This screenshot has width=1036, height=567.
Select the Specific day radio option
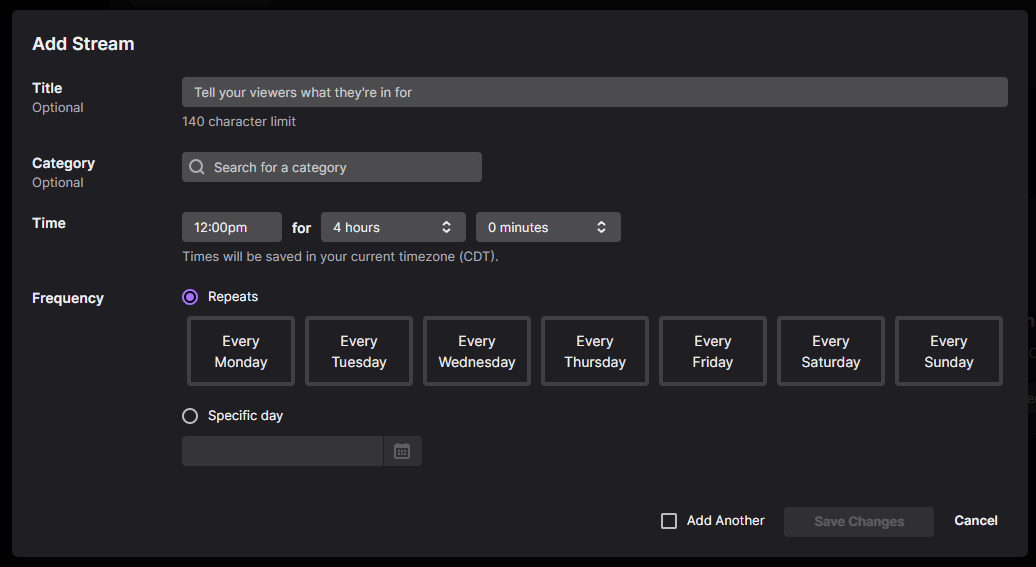tap(190, 416)
